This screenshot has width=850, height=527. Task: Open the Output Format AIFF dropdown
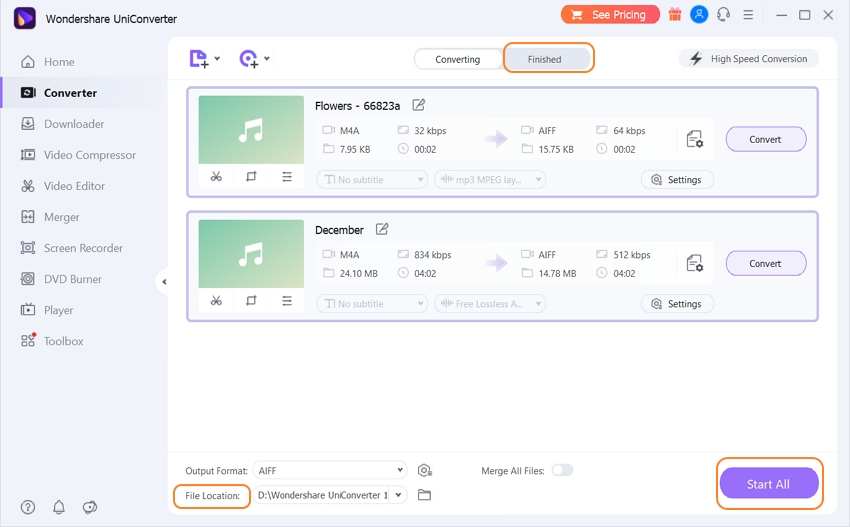[330, 471]
